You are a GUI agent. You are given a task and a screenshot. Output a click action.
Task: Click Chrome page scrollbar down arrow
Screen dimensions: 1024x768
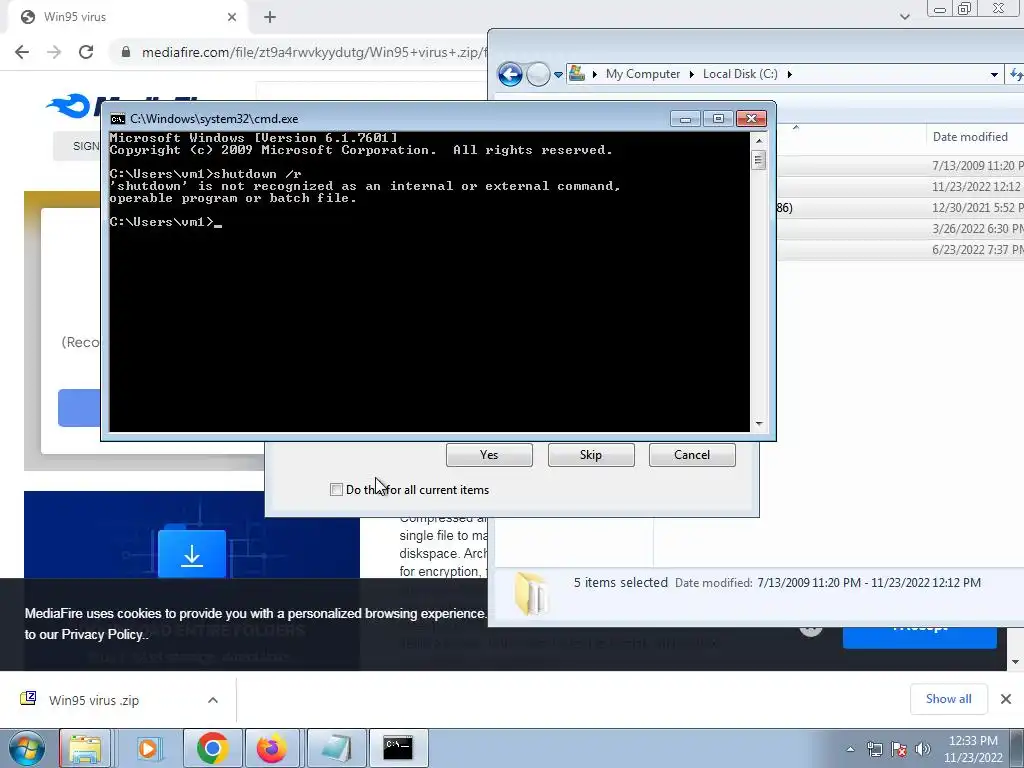[x=1016, y=662]
